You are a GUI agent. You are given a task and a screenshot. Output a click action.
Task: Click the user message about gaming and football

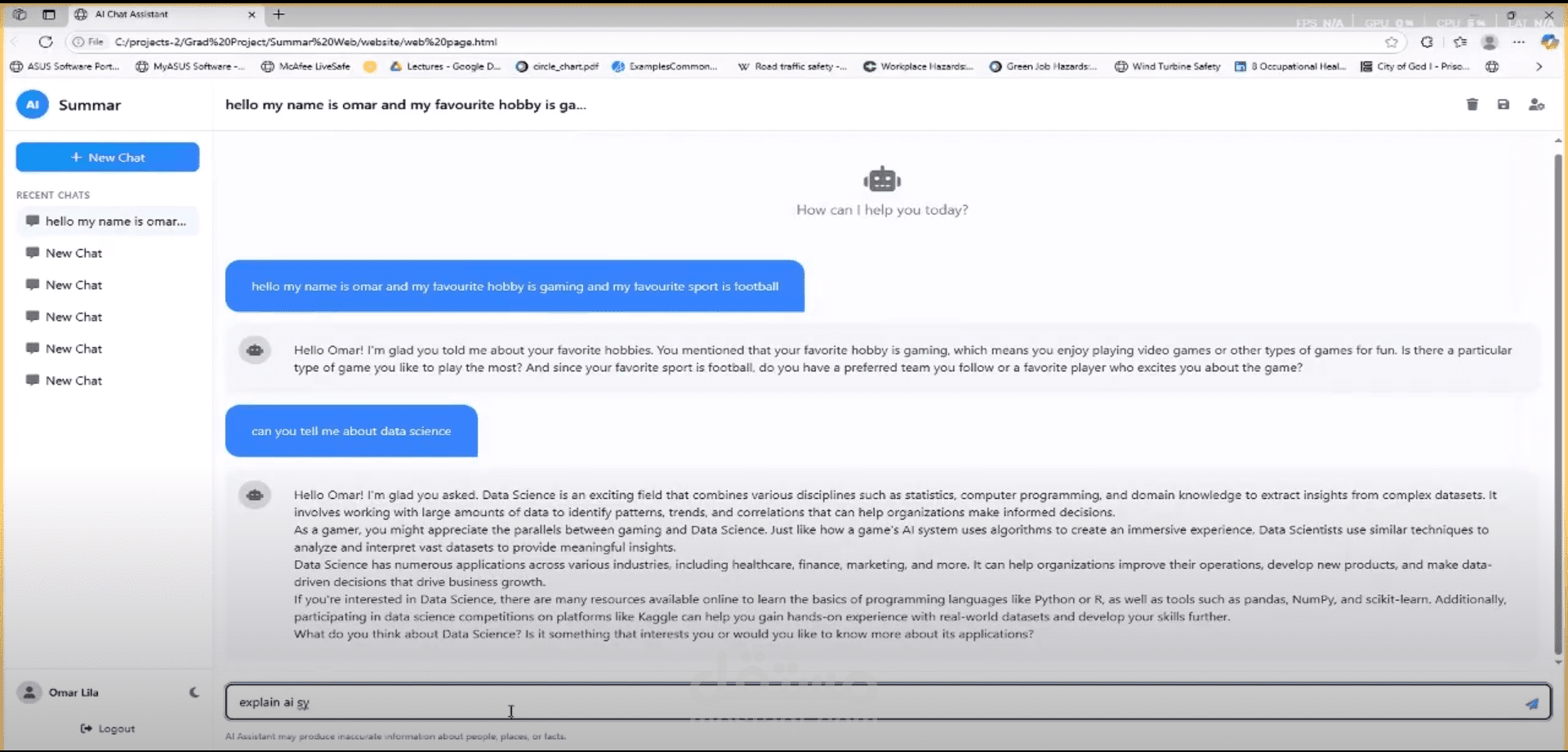[514, 286]
